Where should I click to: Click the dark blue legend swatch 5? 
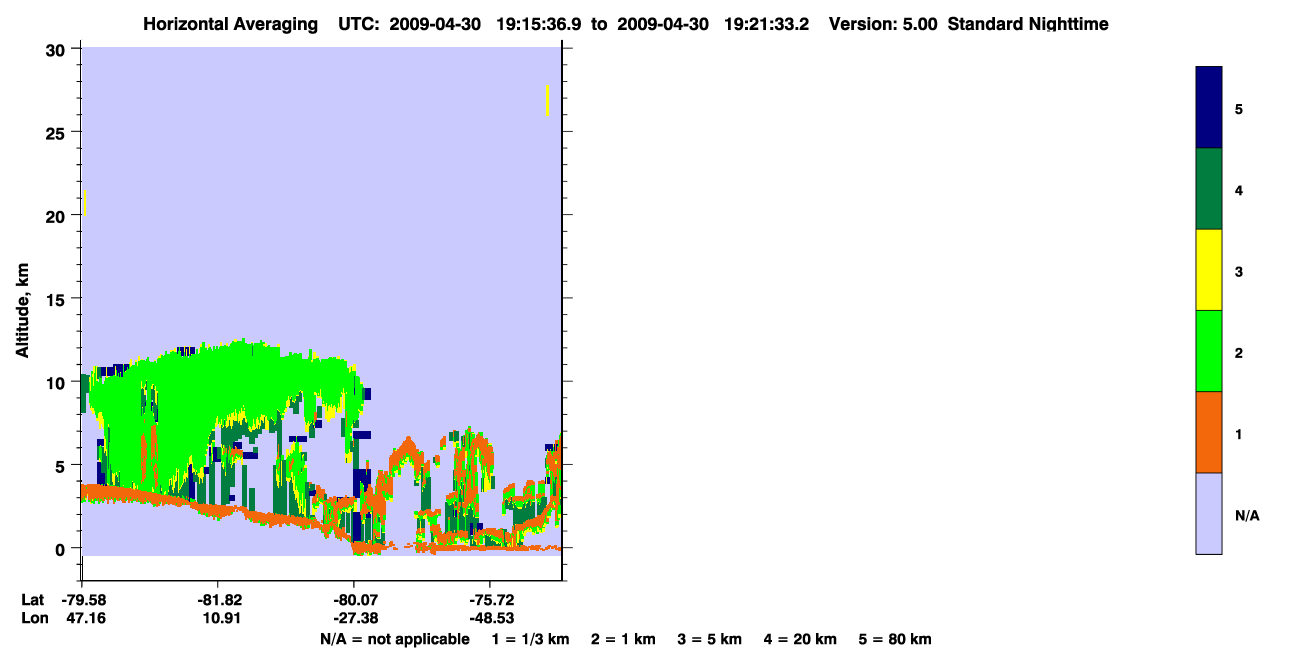click(x=1209, y=107)
